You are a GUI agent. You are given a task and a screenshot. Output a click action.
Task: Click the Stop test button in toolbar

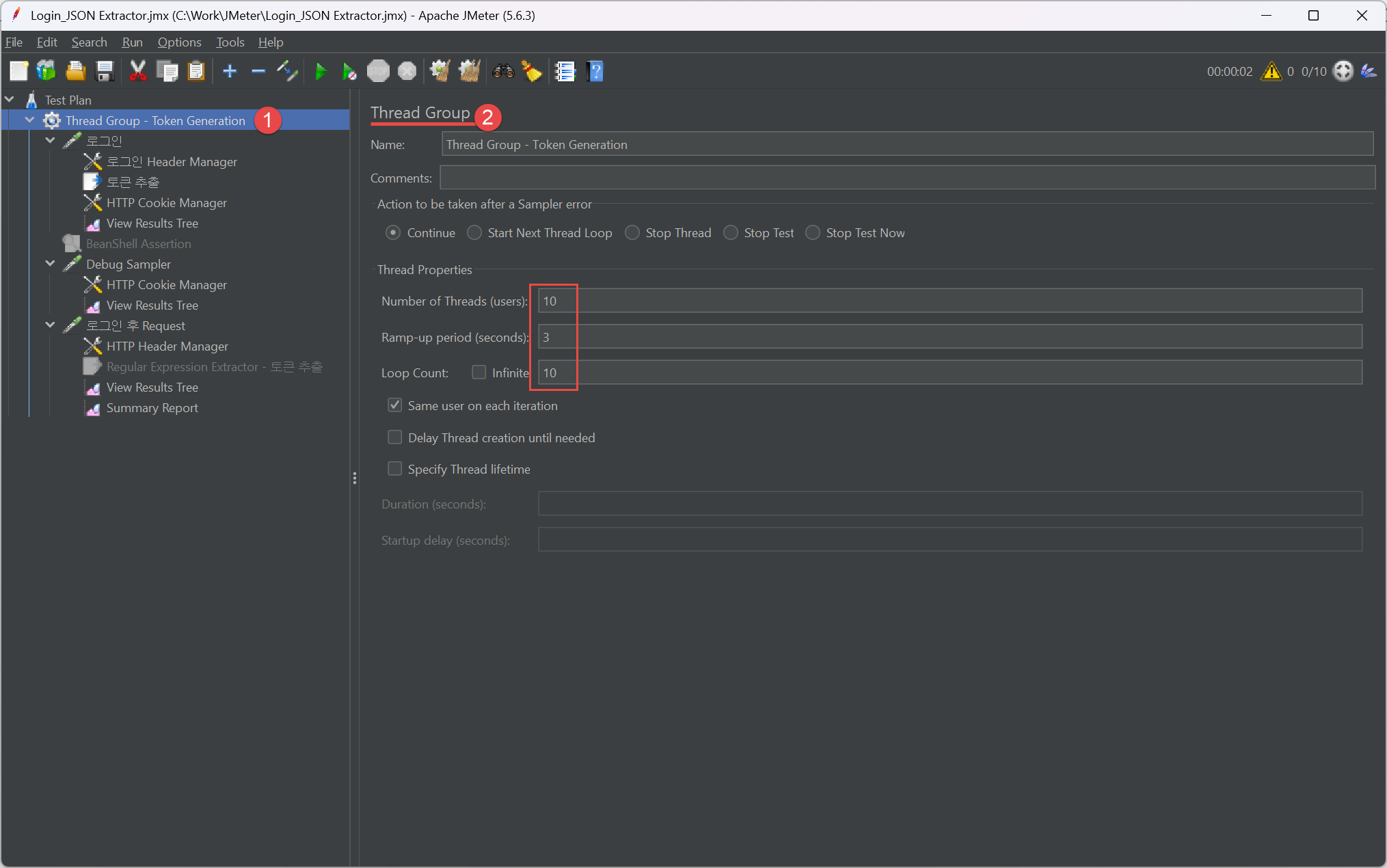click(x=378, y=71)
